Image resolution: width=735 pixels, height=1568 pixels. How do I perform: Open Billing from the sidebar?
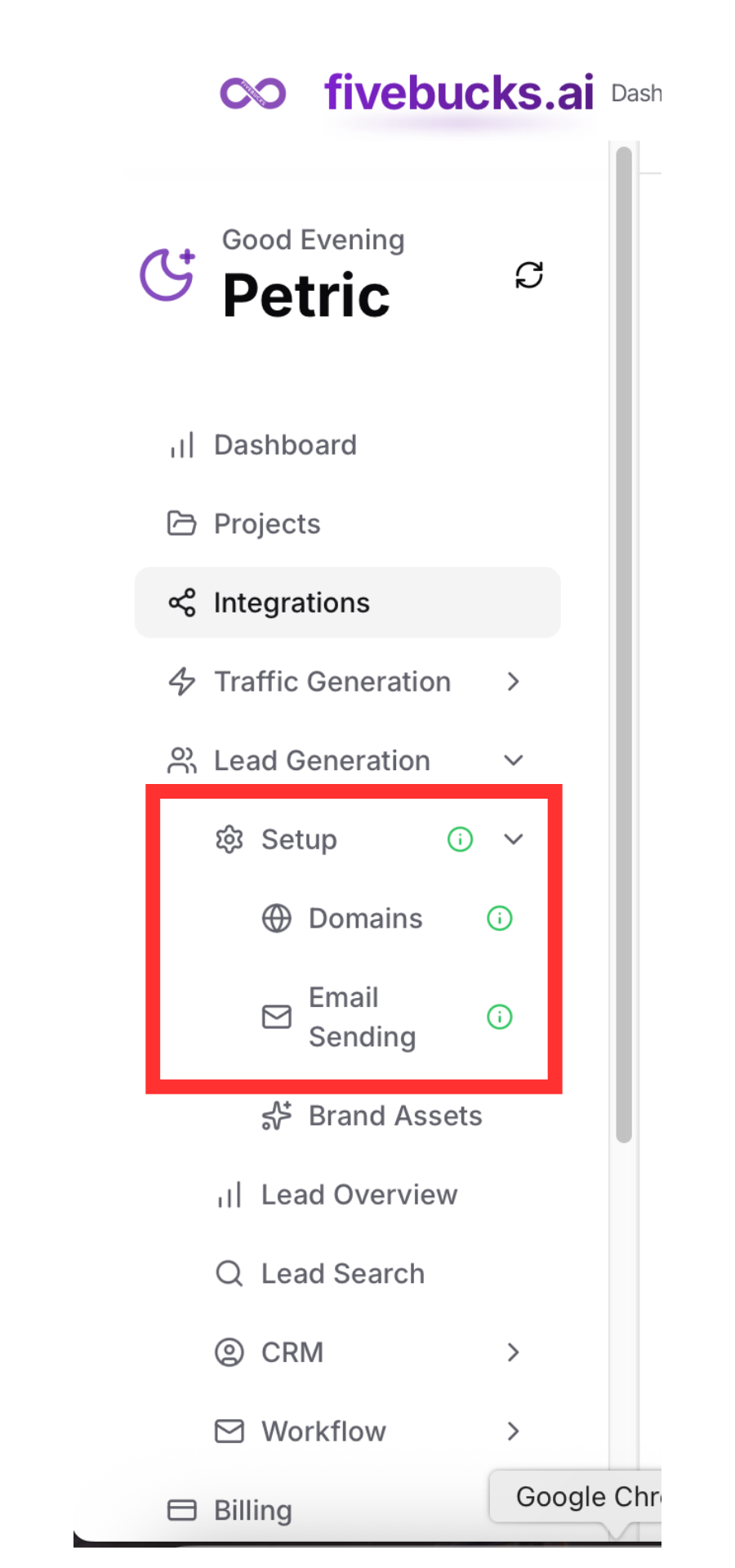[252, 1510]
